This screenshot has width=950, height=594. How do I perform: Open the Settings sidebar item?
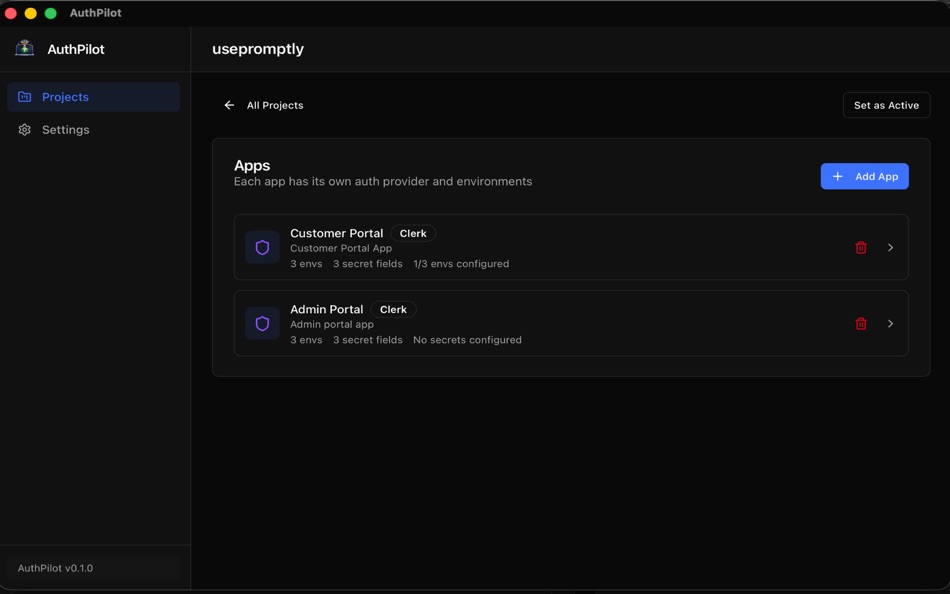tap(93, 130)
